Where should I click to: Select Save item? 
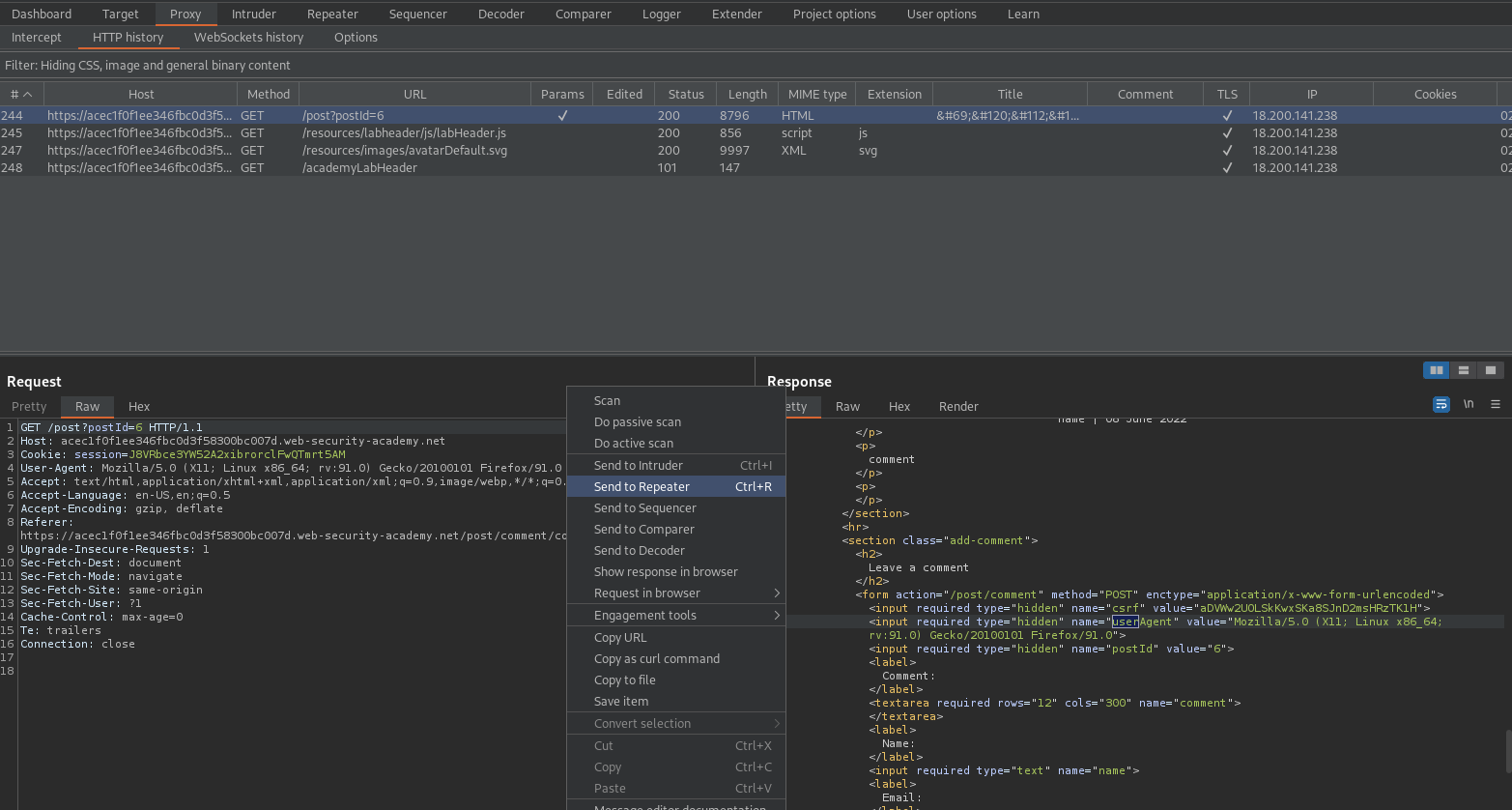(676, 702)
